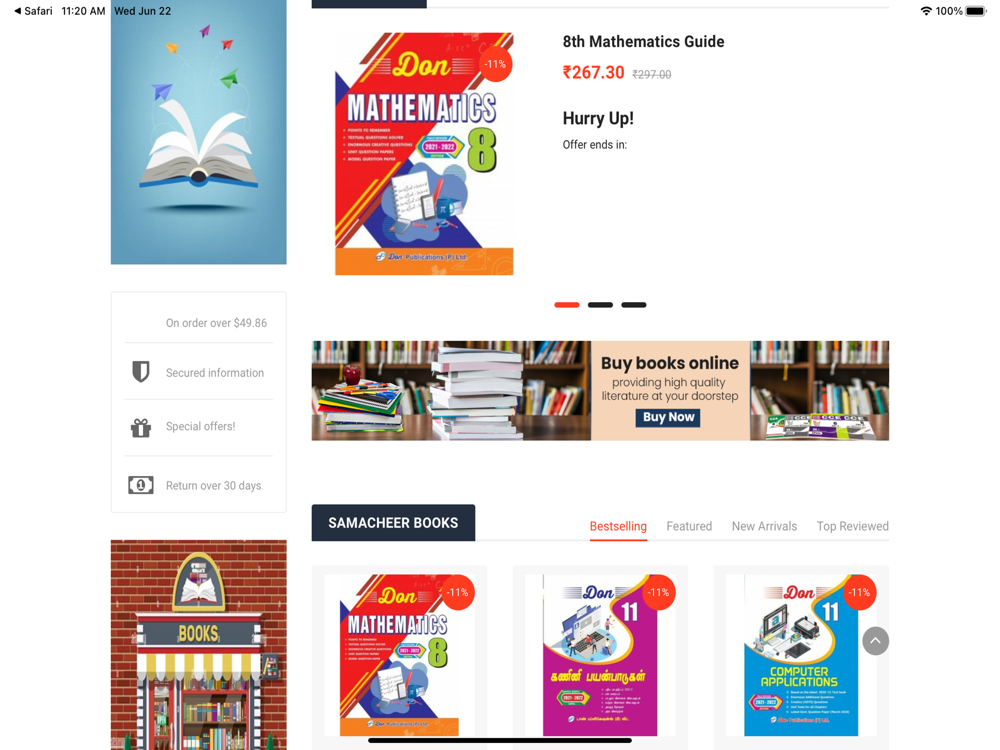1000x750 pixels.
Task: Tap the -11% badge on Computer Applications book
Action: [858, 592]
